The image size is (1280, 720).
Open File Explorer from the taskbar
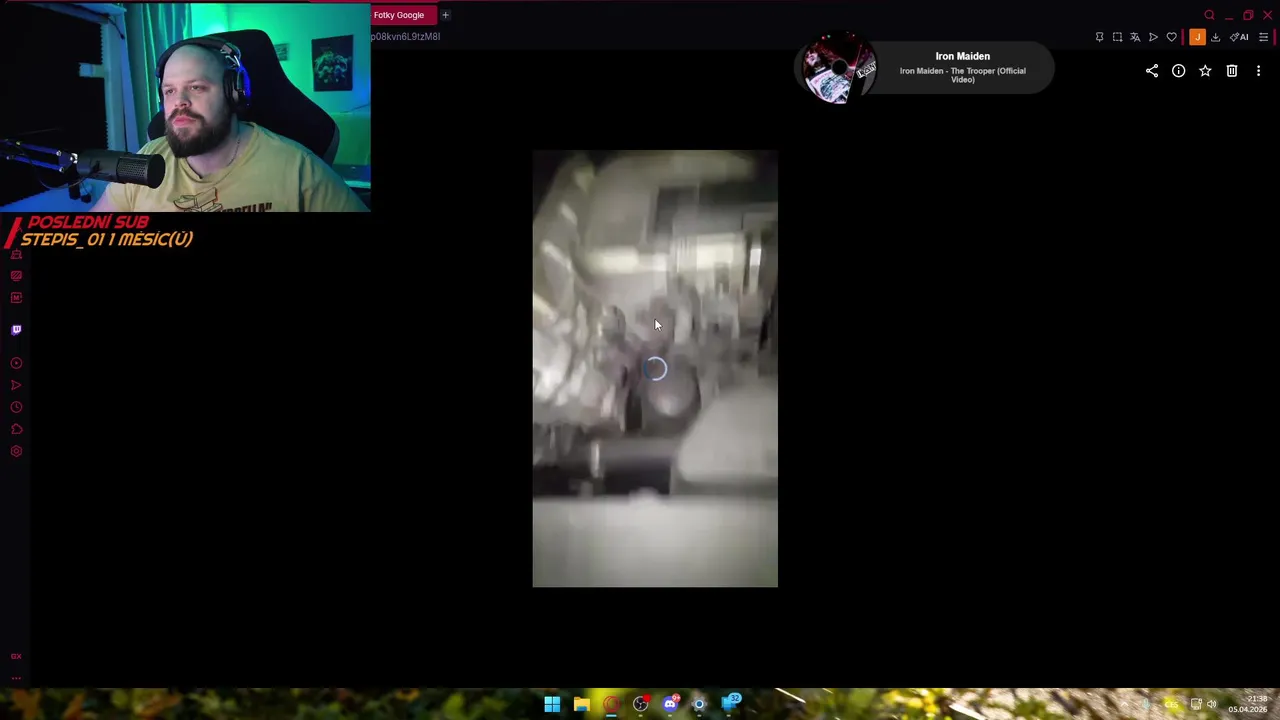581,704
